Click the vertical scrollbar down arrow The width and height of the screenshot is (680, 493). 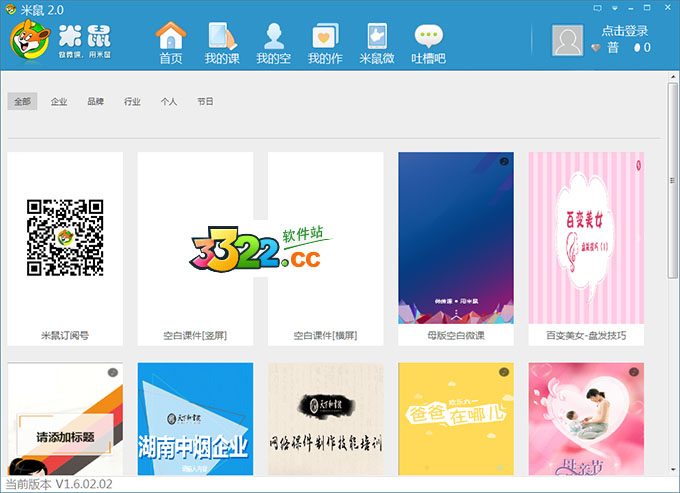672,468
